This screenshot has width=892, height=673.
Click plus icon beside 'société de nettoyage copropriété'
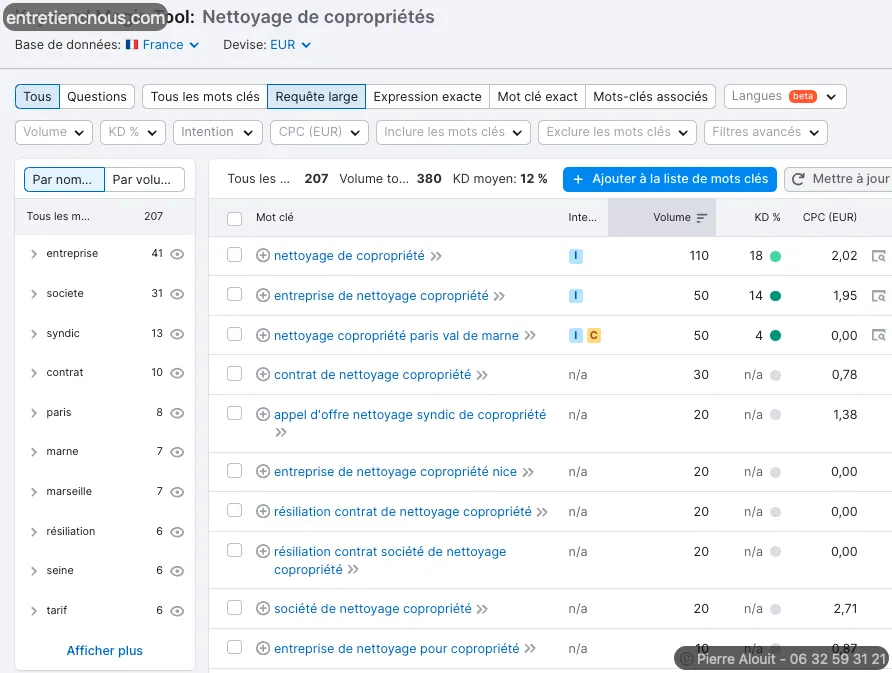[263, 609]
